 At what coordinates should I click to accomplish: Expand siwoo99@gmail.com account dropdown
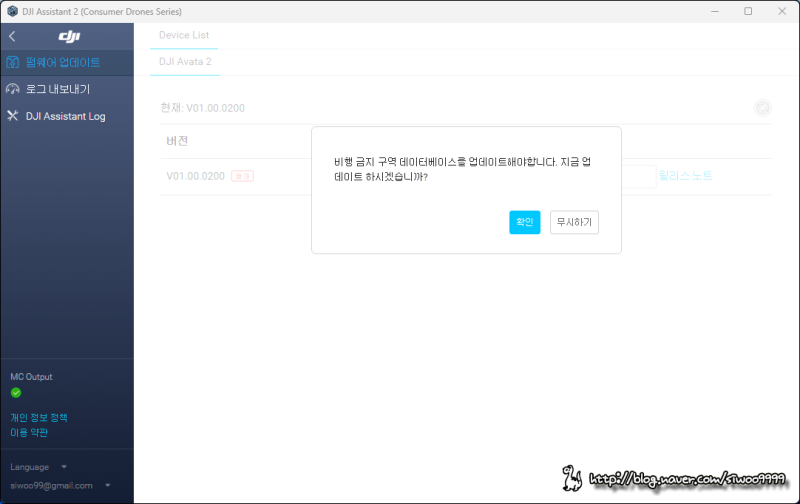[60, 486]
